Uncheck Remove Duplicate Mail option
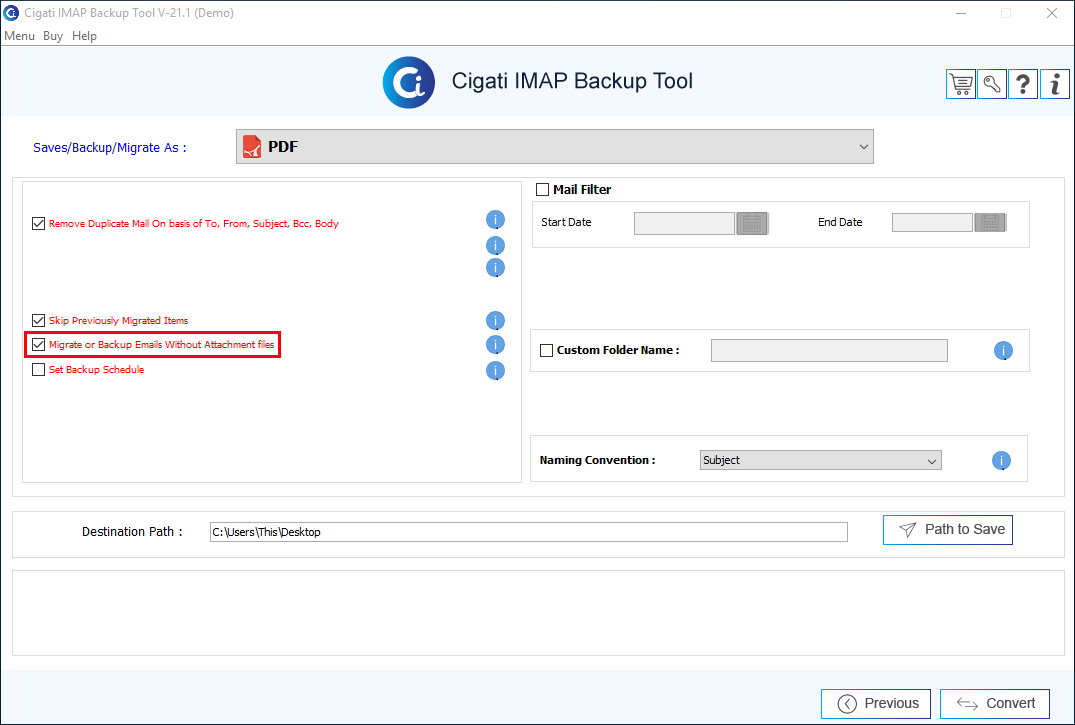Screen dimensions: 1075x725 pos(38,224)
